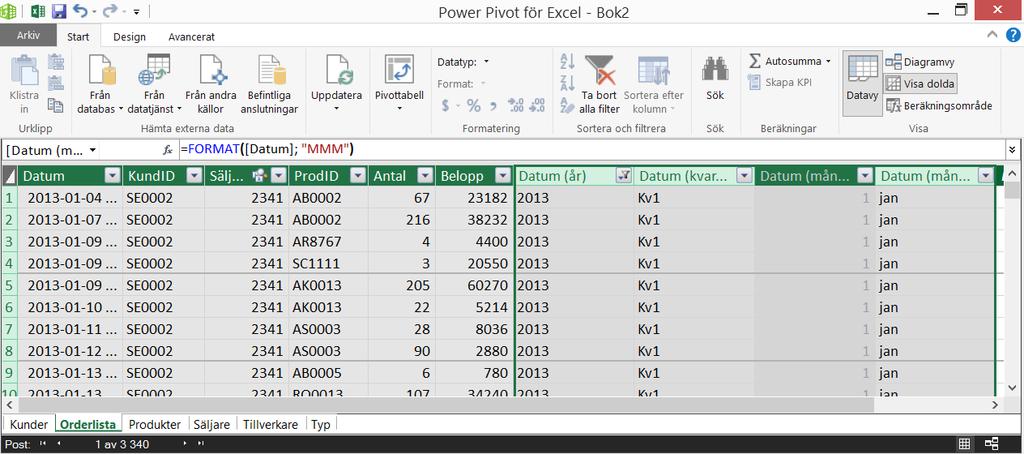
Task: Select the Kunder sheet tab
Action: [29, 425]
